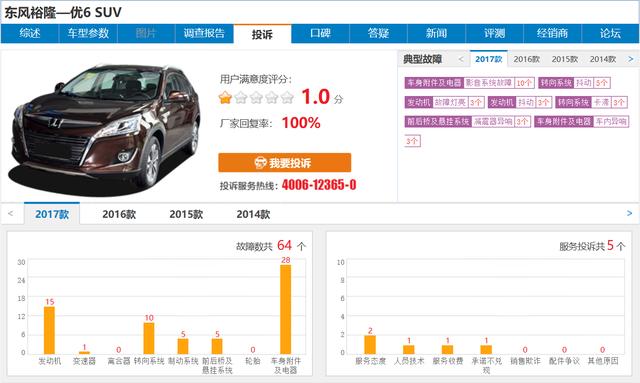Click left arrow beside large 2017款 tab

11,213
